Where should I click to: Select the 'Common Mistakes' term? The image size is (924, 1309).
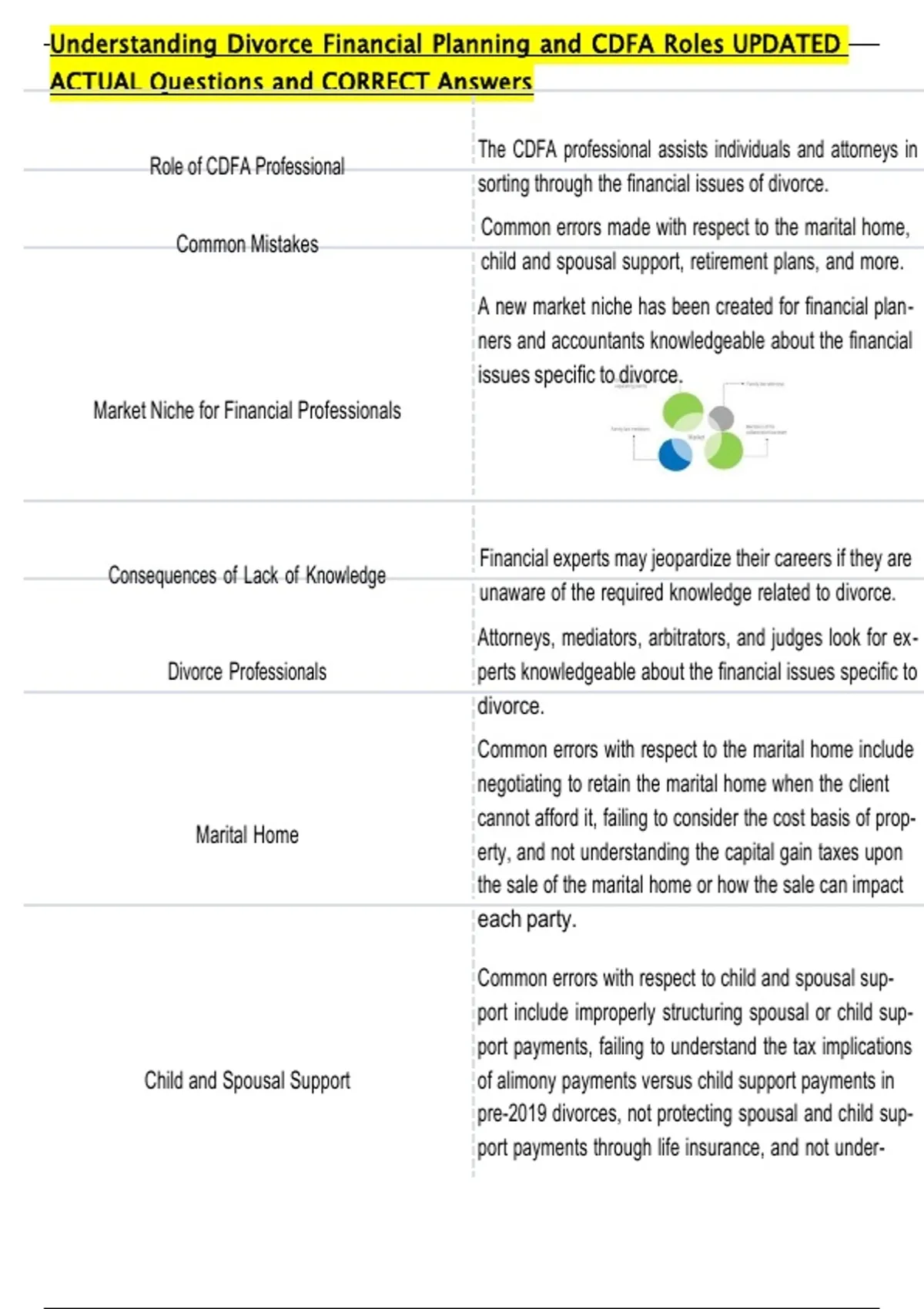click(247, 244)
